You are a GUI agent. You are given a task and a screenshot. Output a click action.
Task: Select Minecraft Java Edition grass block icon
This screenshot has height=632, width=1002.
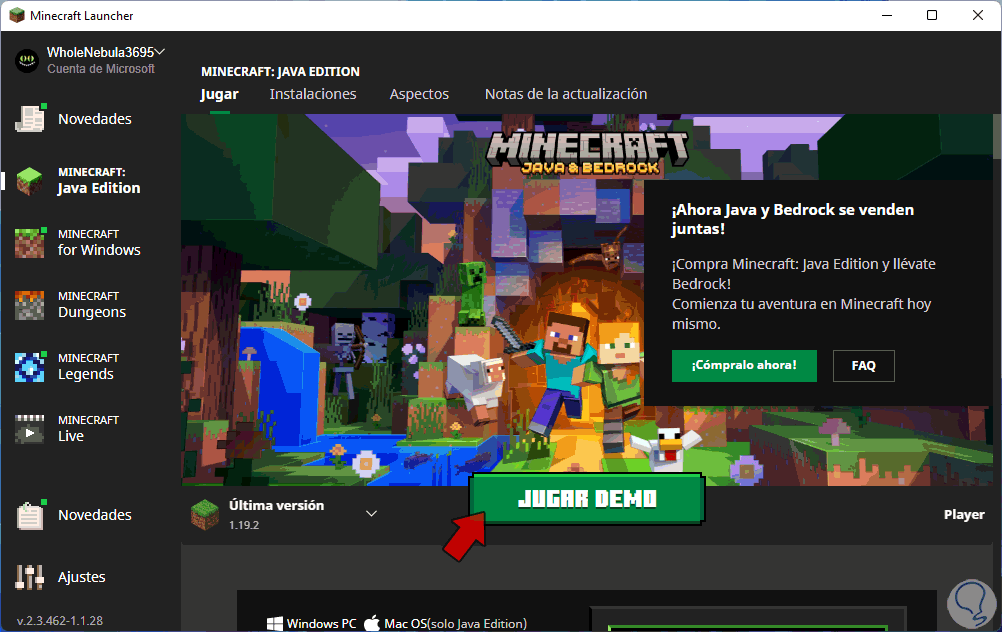30,181
